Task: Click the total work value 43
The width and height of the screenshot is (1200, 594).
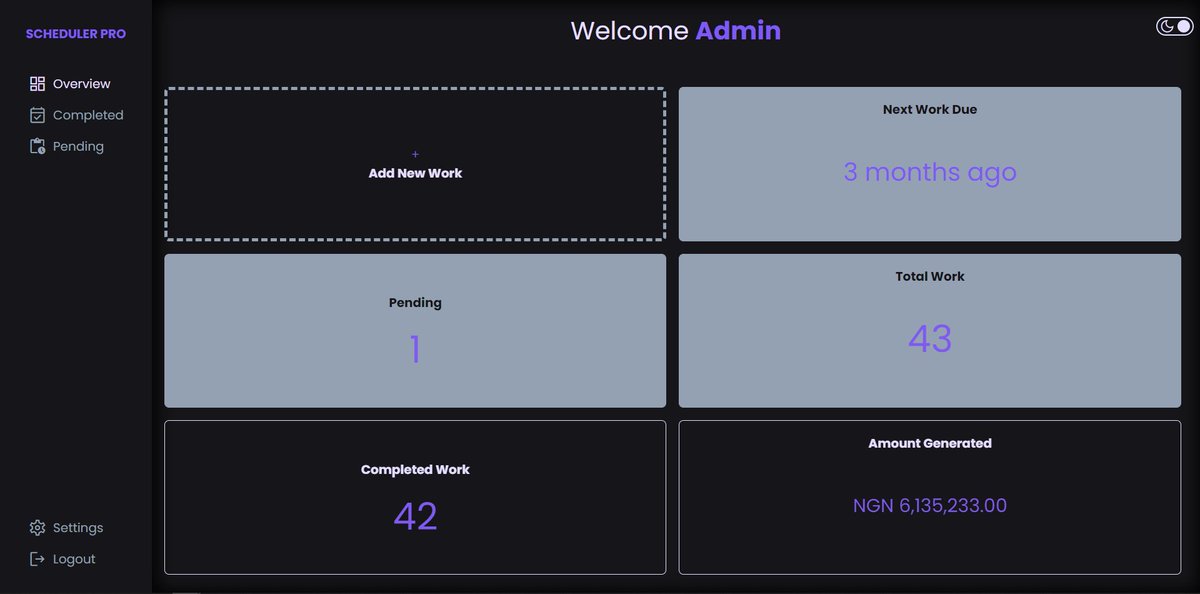Action: pos(930,339)
